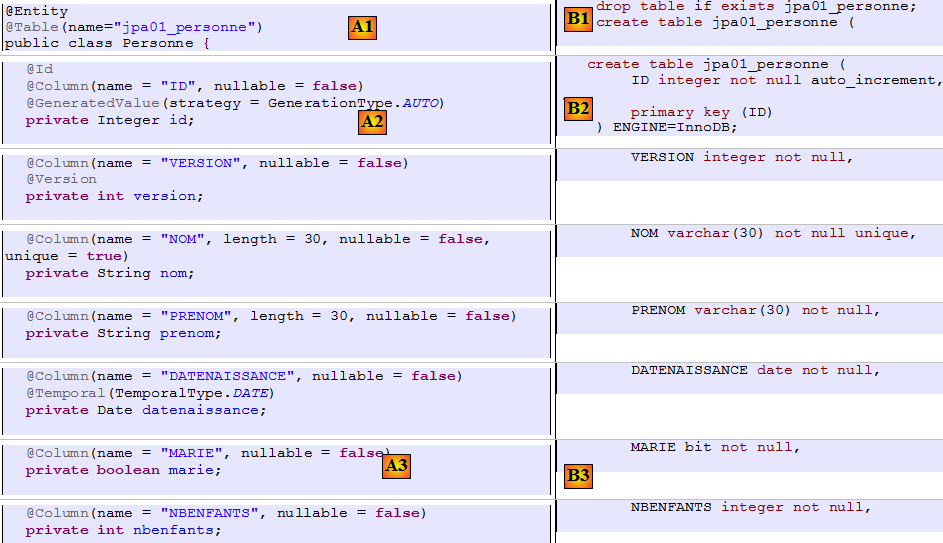Click the A1 marker label

click(362, 28)
